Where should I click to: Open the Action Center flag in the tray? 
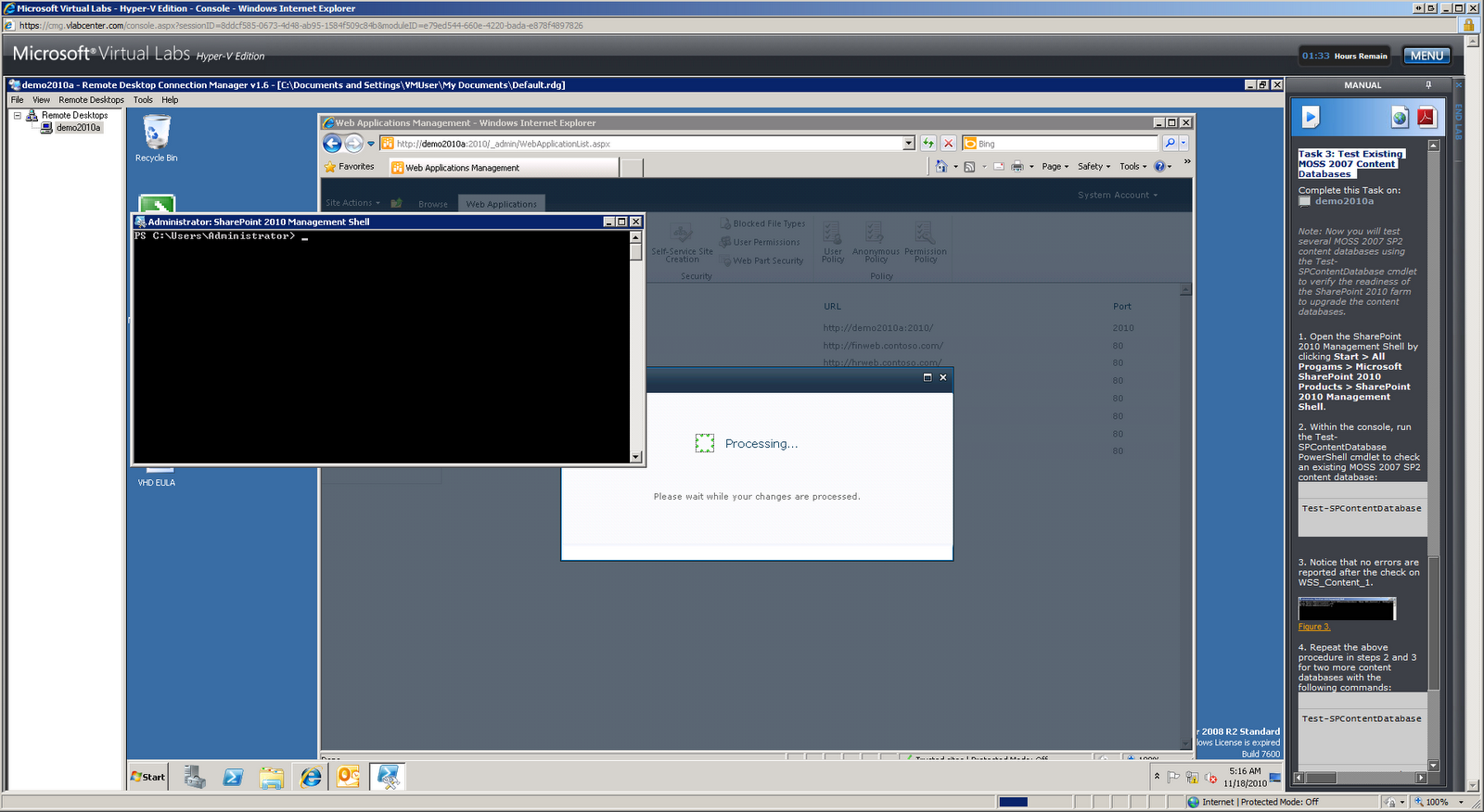click(x=1173, y=777)
